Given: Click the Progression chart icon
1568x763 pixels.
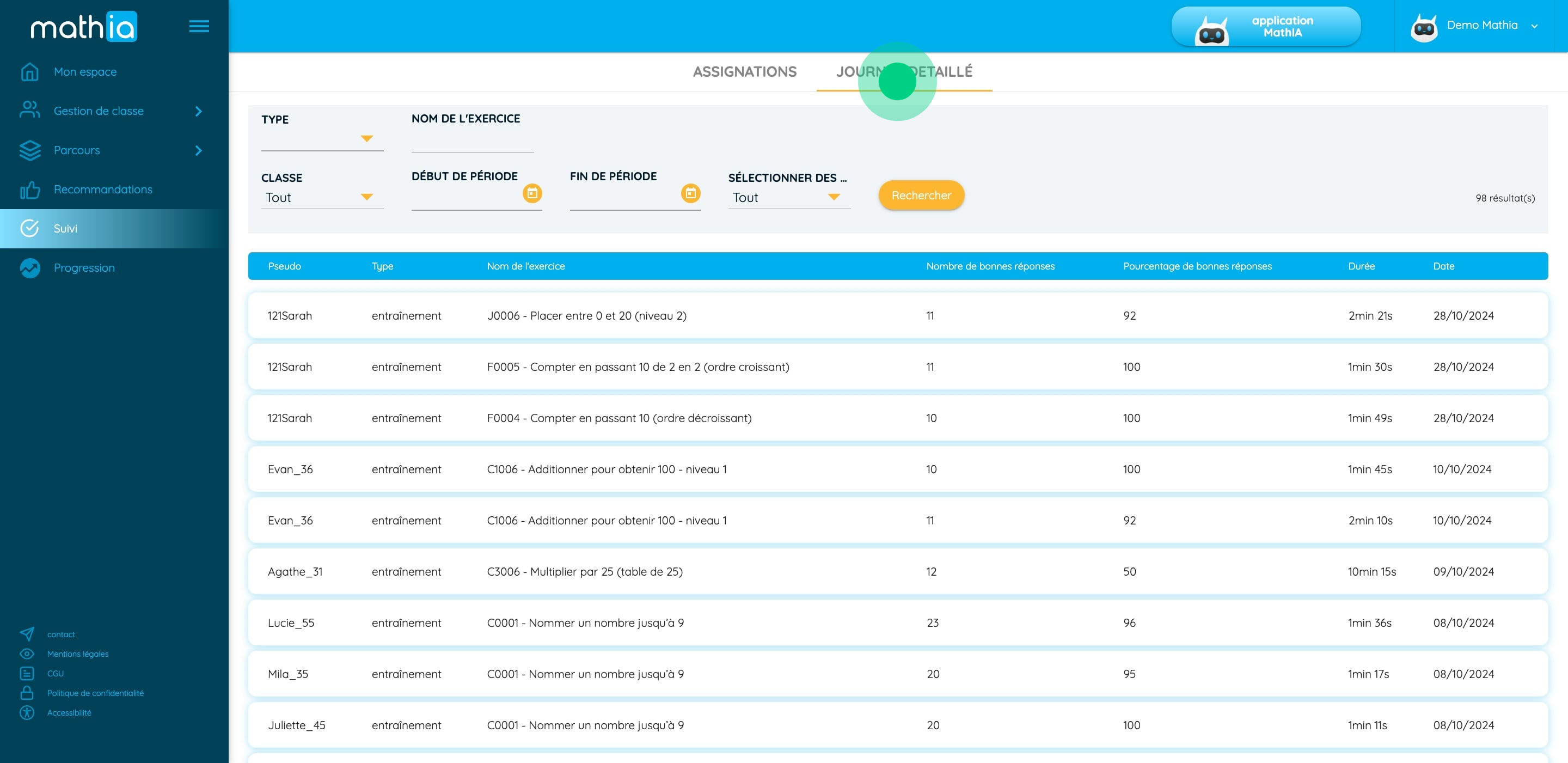Looking at the screenshot, I should pyautogui.click(x=29, y=268).
